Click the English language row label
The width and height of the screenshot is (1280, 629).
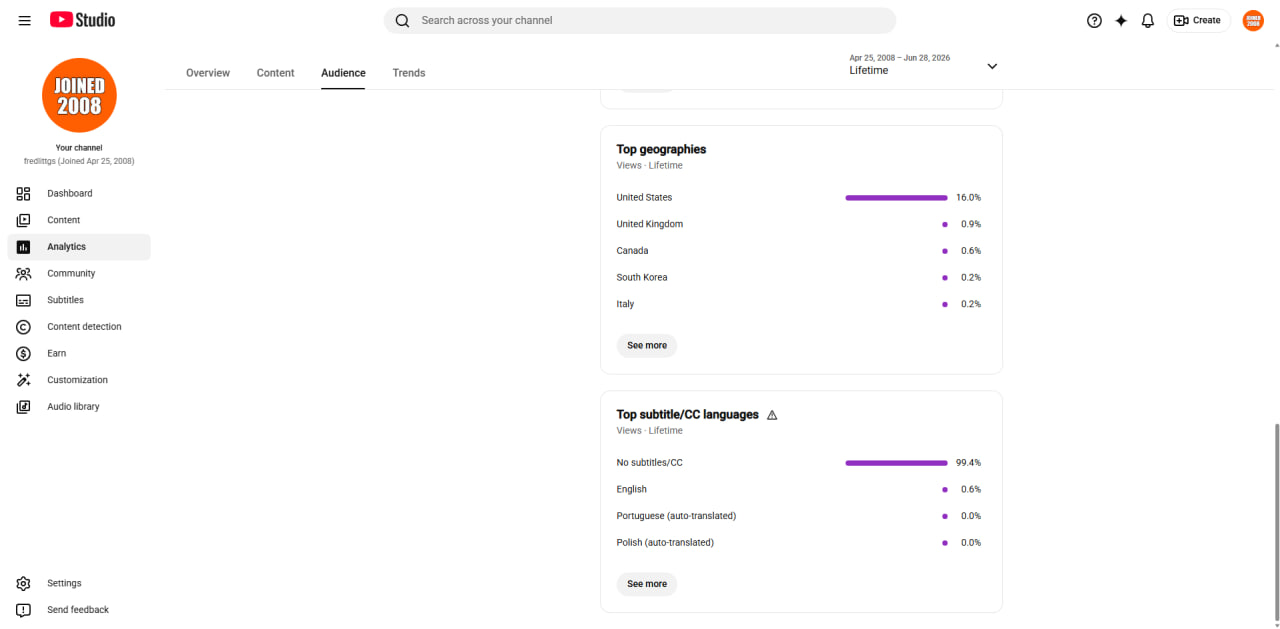pos(632,489)
